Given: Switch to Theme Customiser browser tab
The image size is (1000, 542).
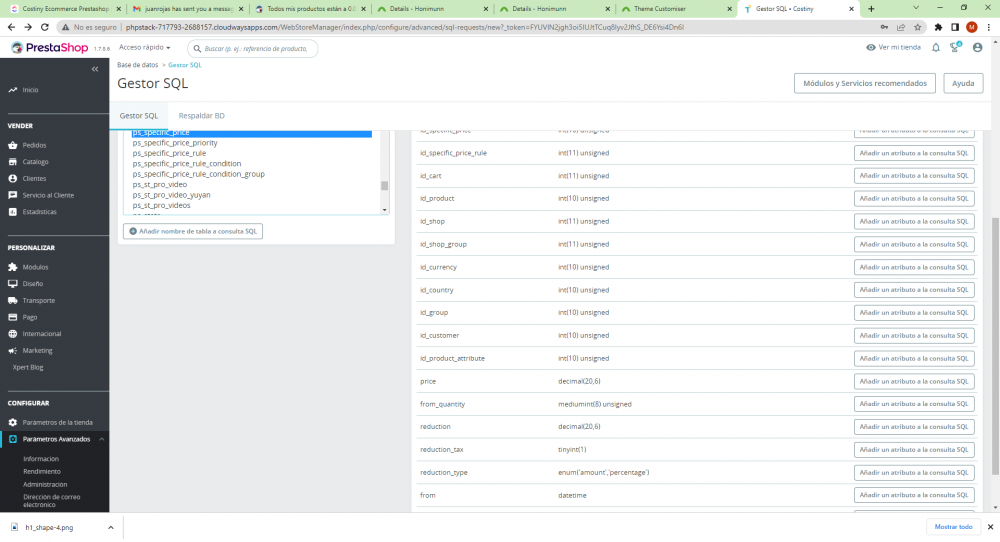Looking at the screenshot, I should (675, 9).
